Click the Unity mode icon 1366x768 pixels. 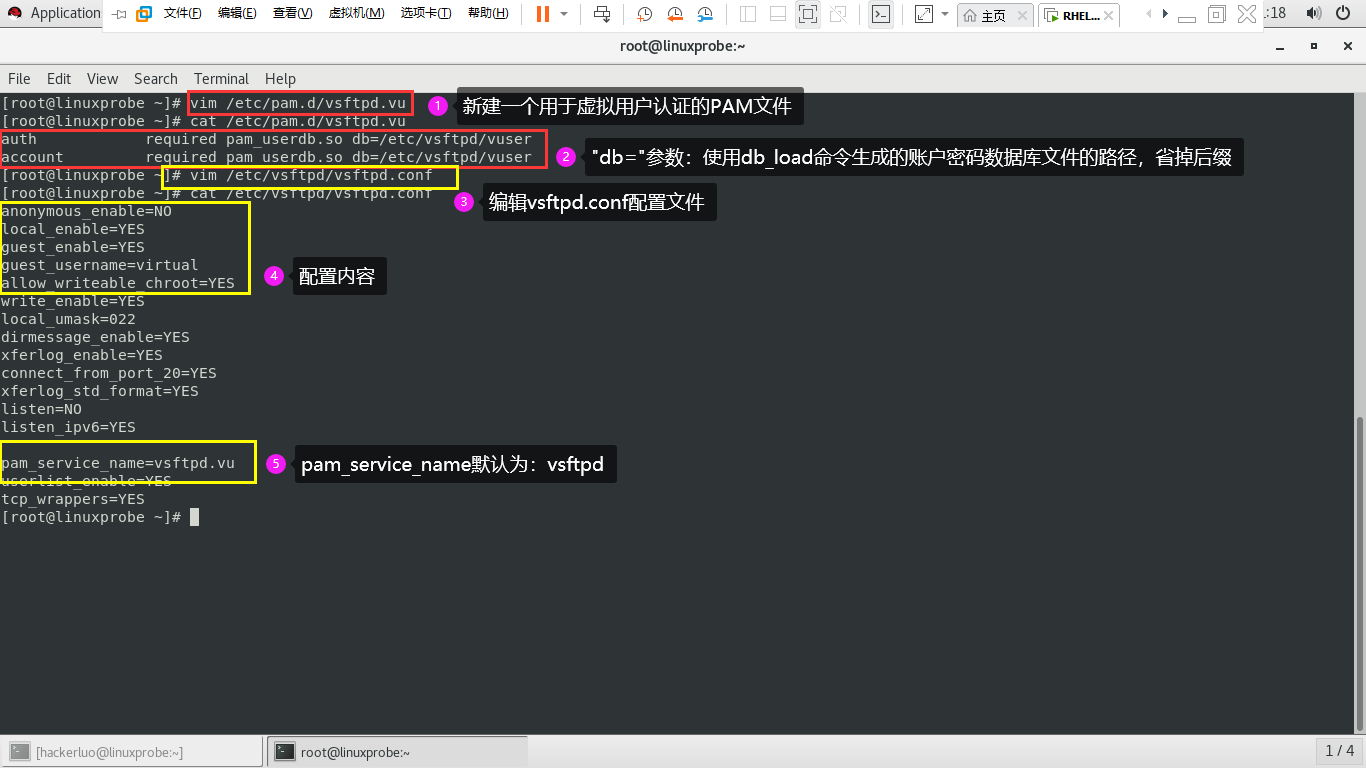(x=838, y=14)
